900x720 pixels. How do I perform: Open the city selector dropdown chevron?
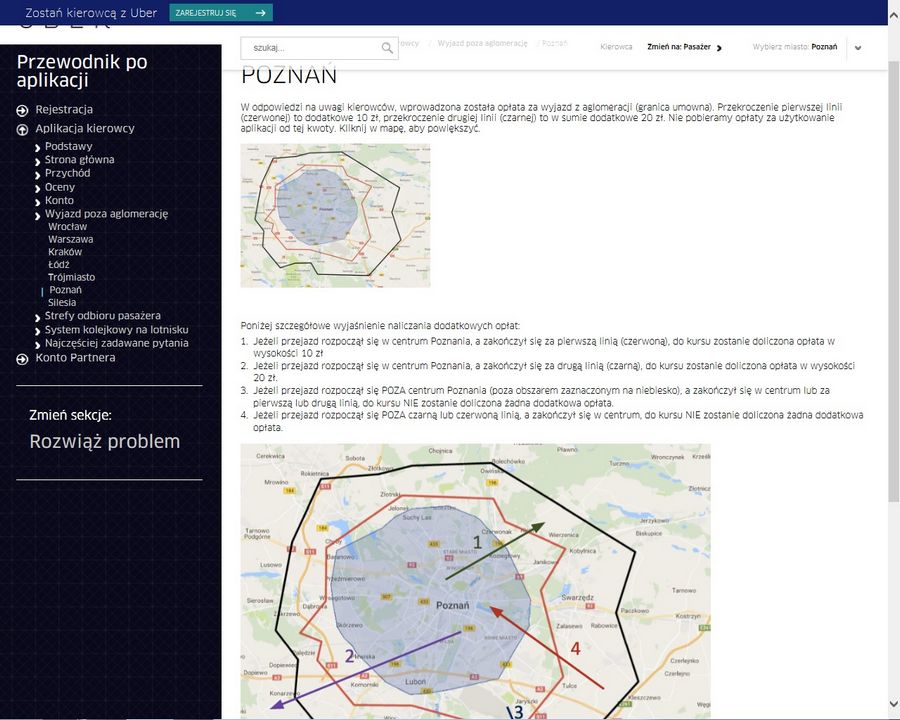[x=858, y=48]
